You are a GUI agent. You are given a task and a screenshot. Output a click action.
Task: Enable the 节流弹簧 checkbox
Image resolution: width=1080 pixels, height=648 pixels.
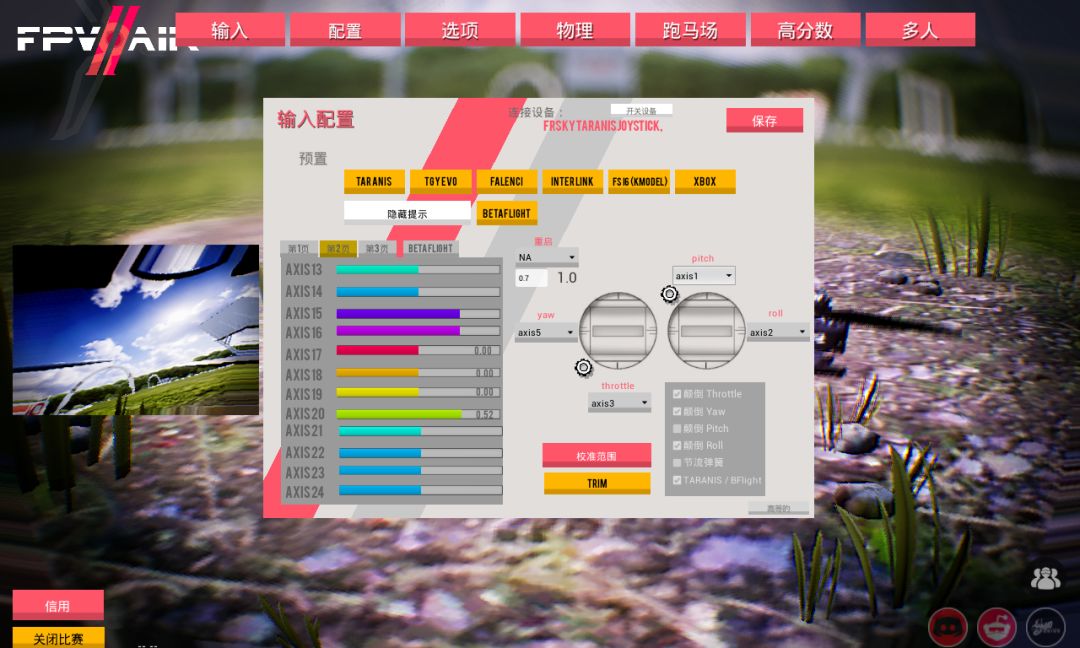pyautogui.click(x=677, y=463)
